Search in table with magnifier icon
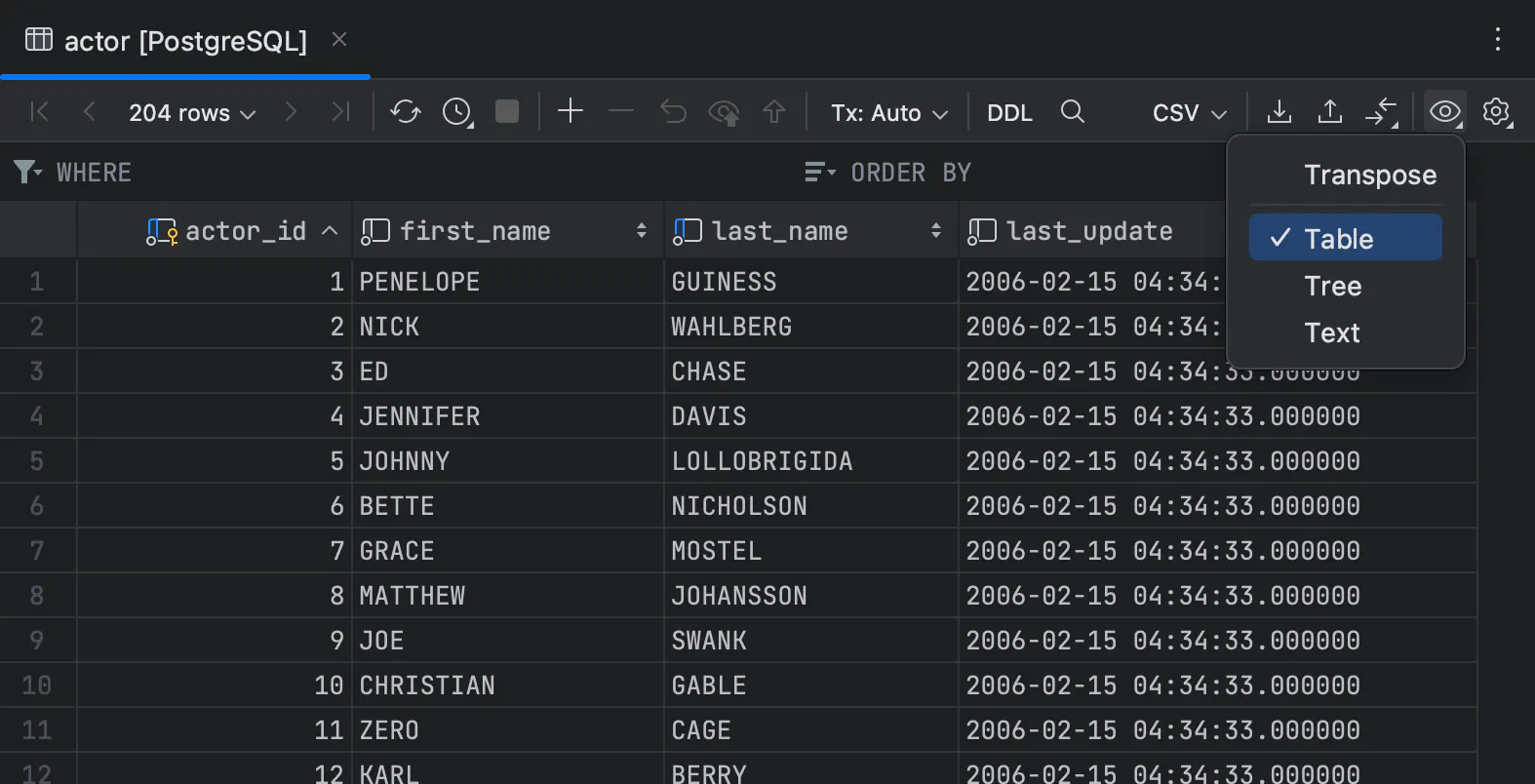 click(x=1072, y=112)
